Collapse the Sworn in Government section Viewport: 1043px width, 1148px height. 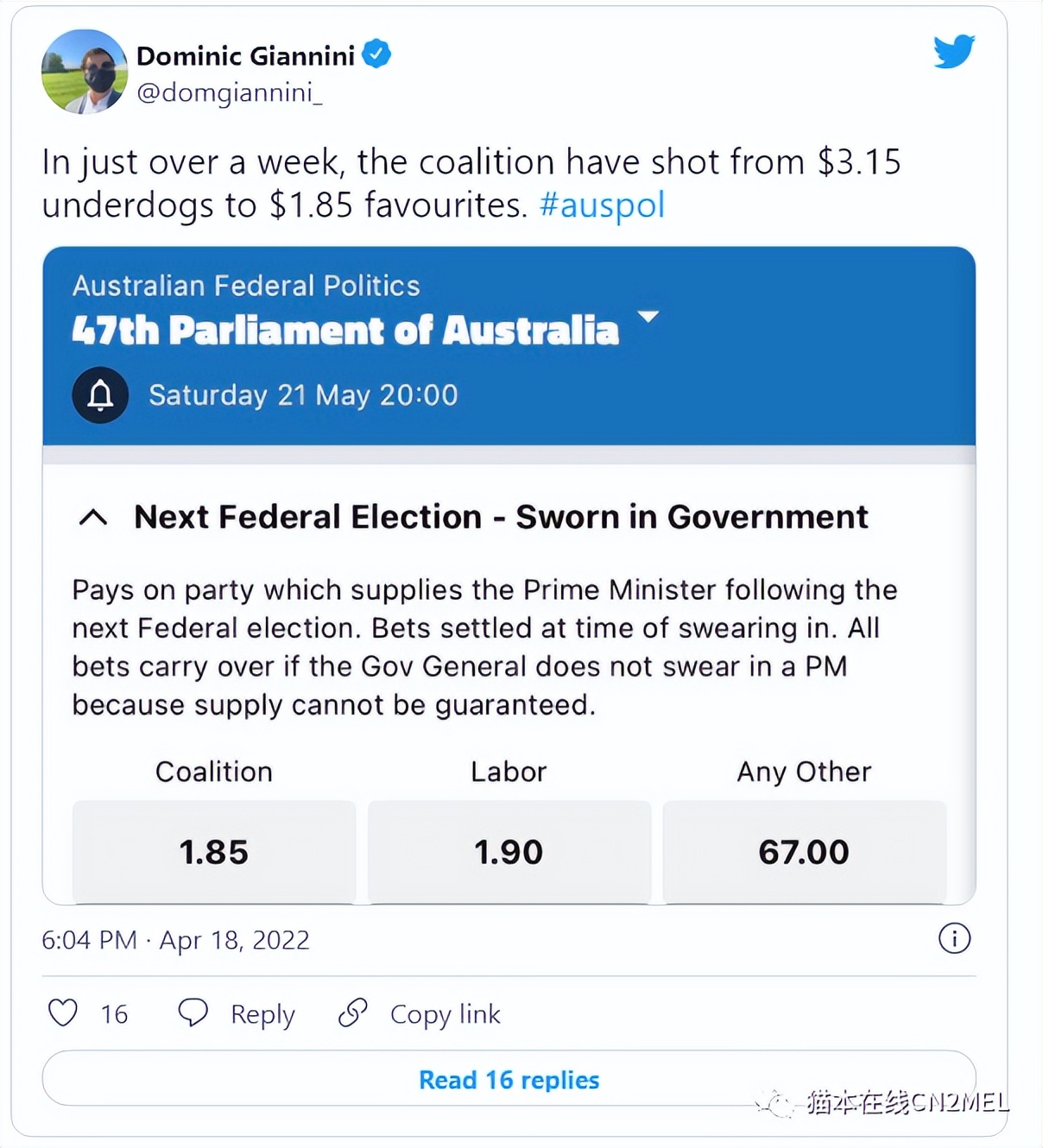point(93,517)
